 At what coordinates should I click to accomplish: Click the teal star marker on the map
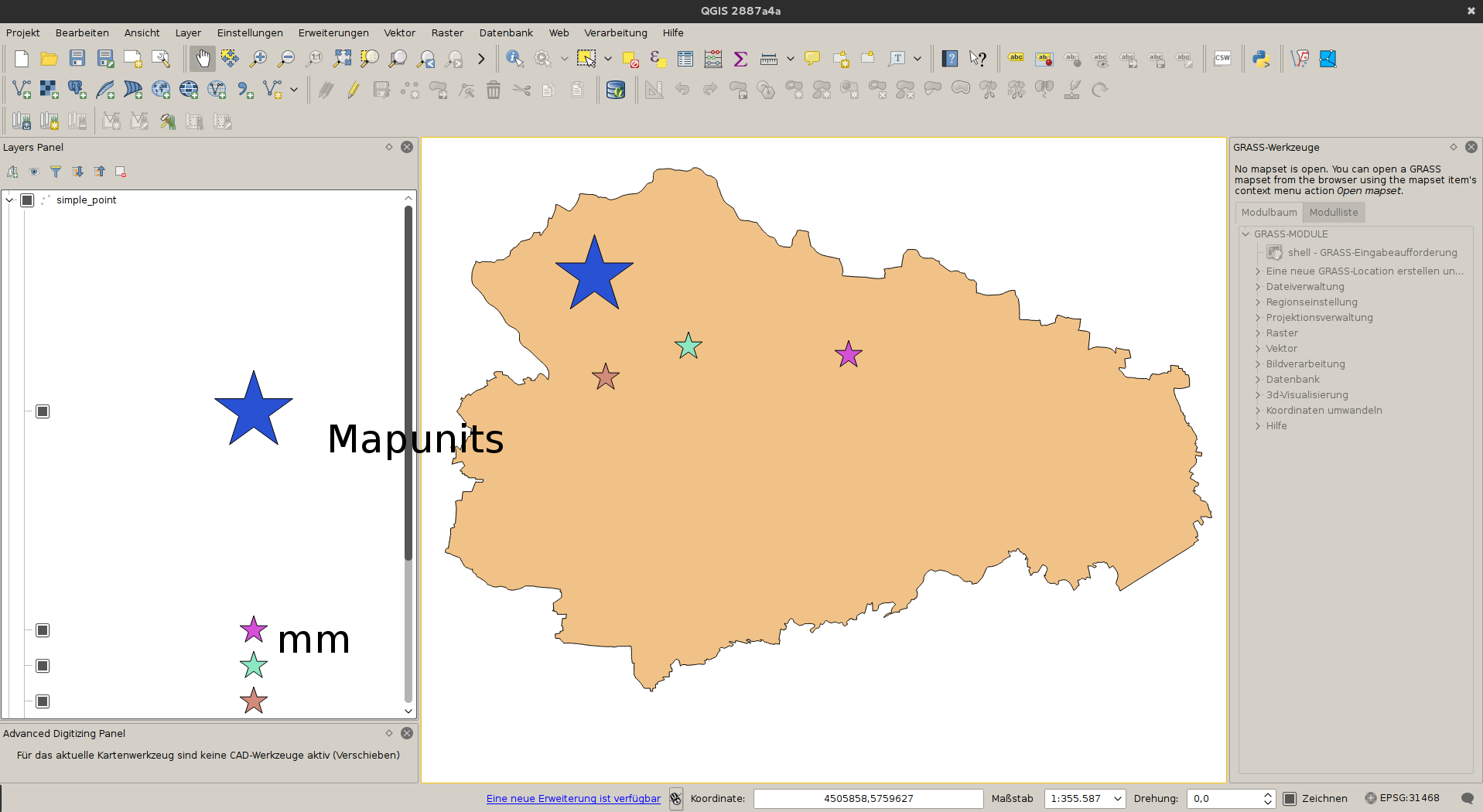[689, 346]
